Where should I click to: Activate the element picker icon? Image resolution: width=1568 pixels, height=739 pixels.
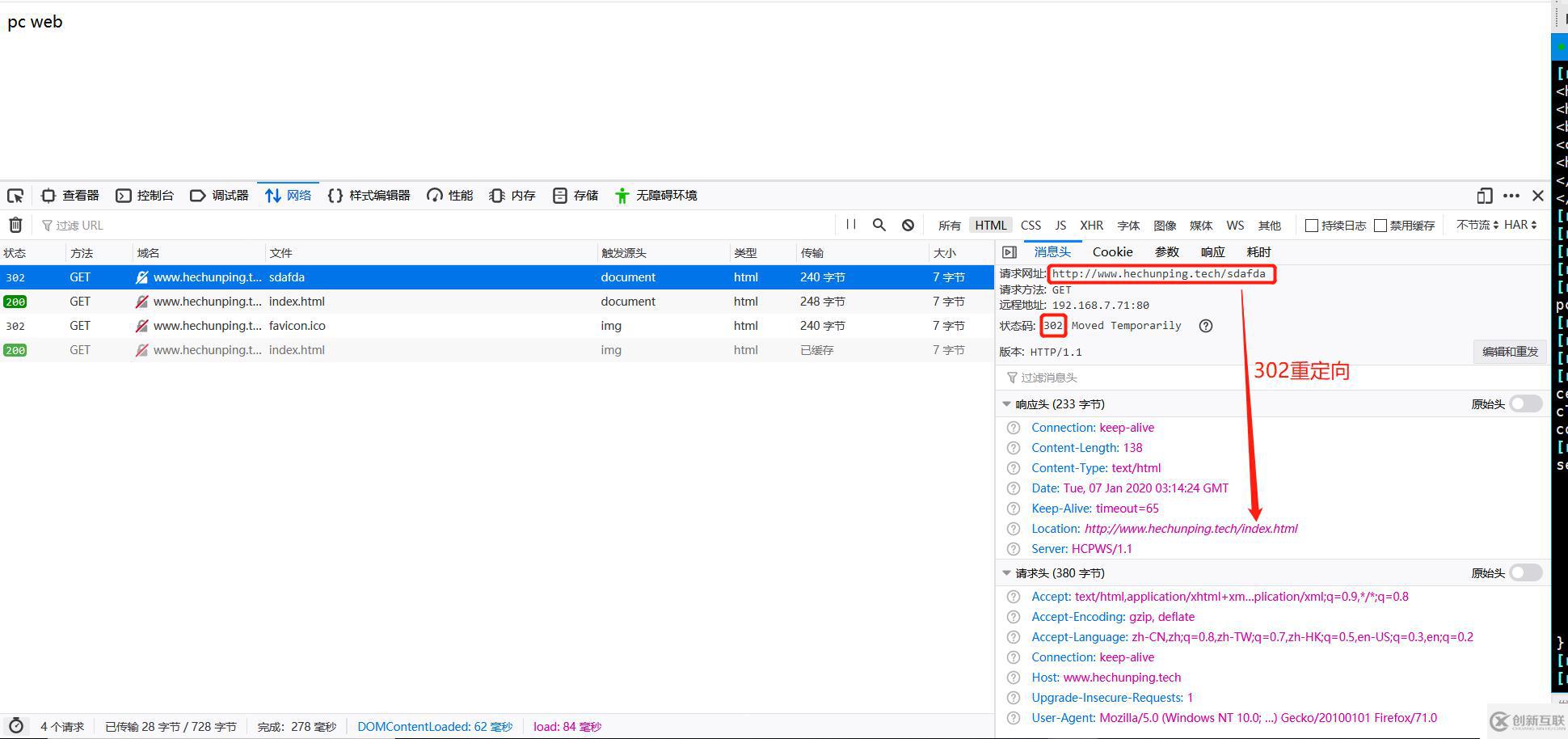[15, 196]
